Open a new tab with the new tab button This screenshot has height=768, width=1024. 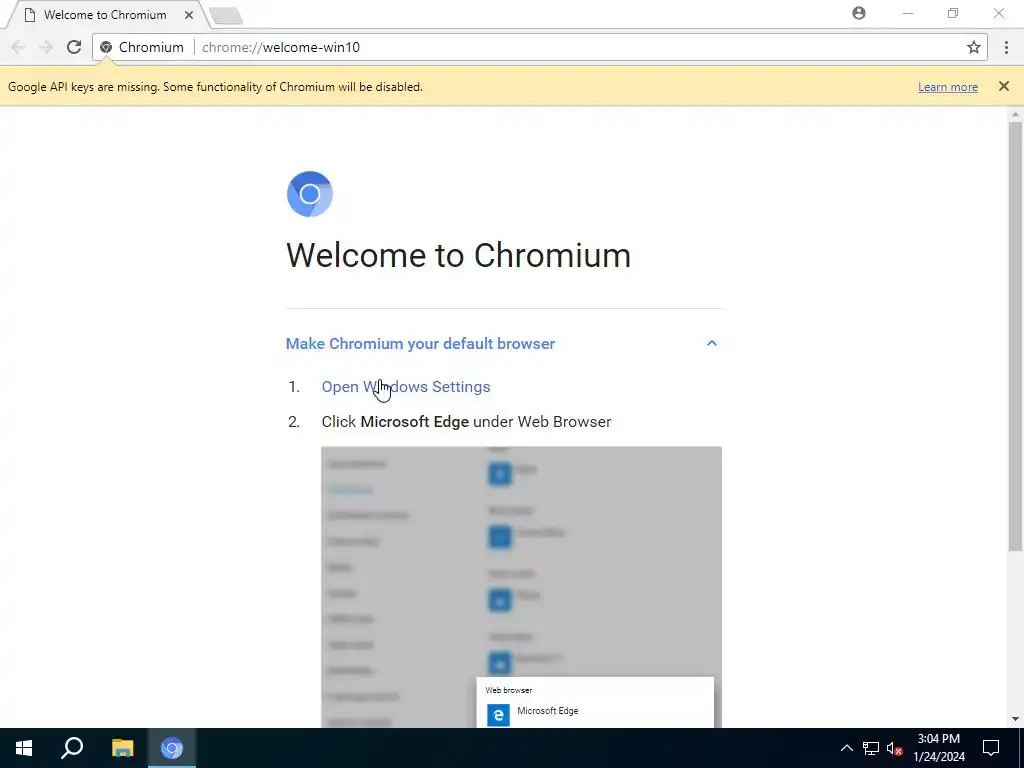click(226, 16)
